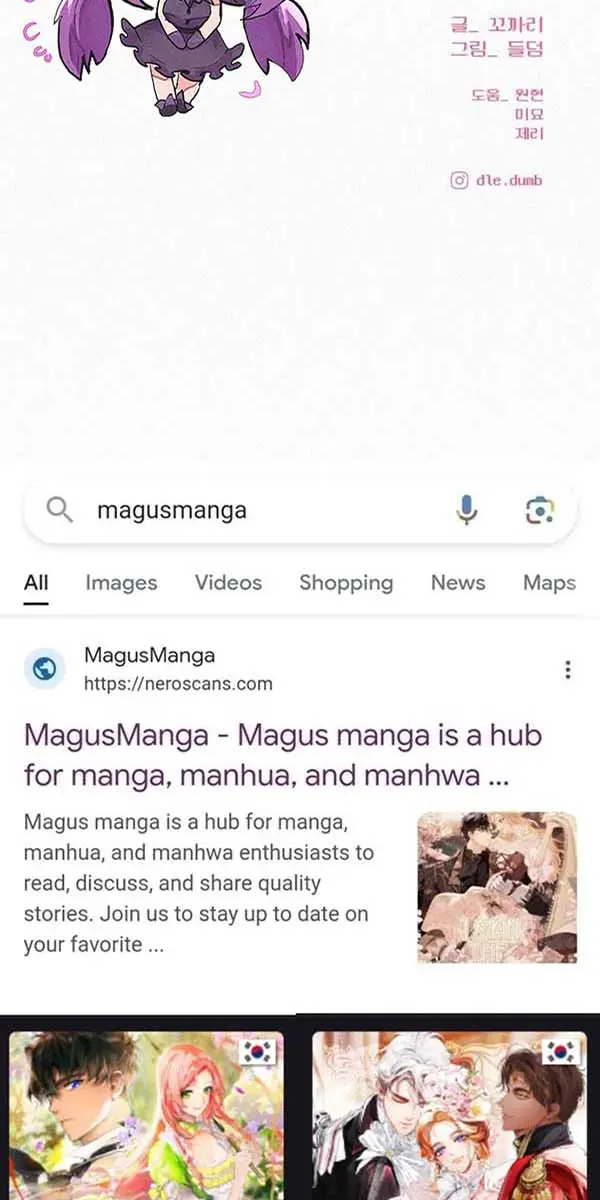Open the cover with the white-haired man
The height and width of the screenshot is (1200, 600).
coord(450,1116)
